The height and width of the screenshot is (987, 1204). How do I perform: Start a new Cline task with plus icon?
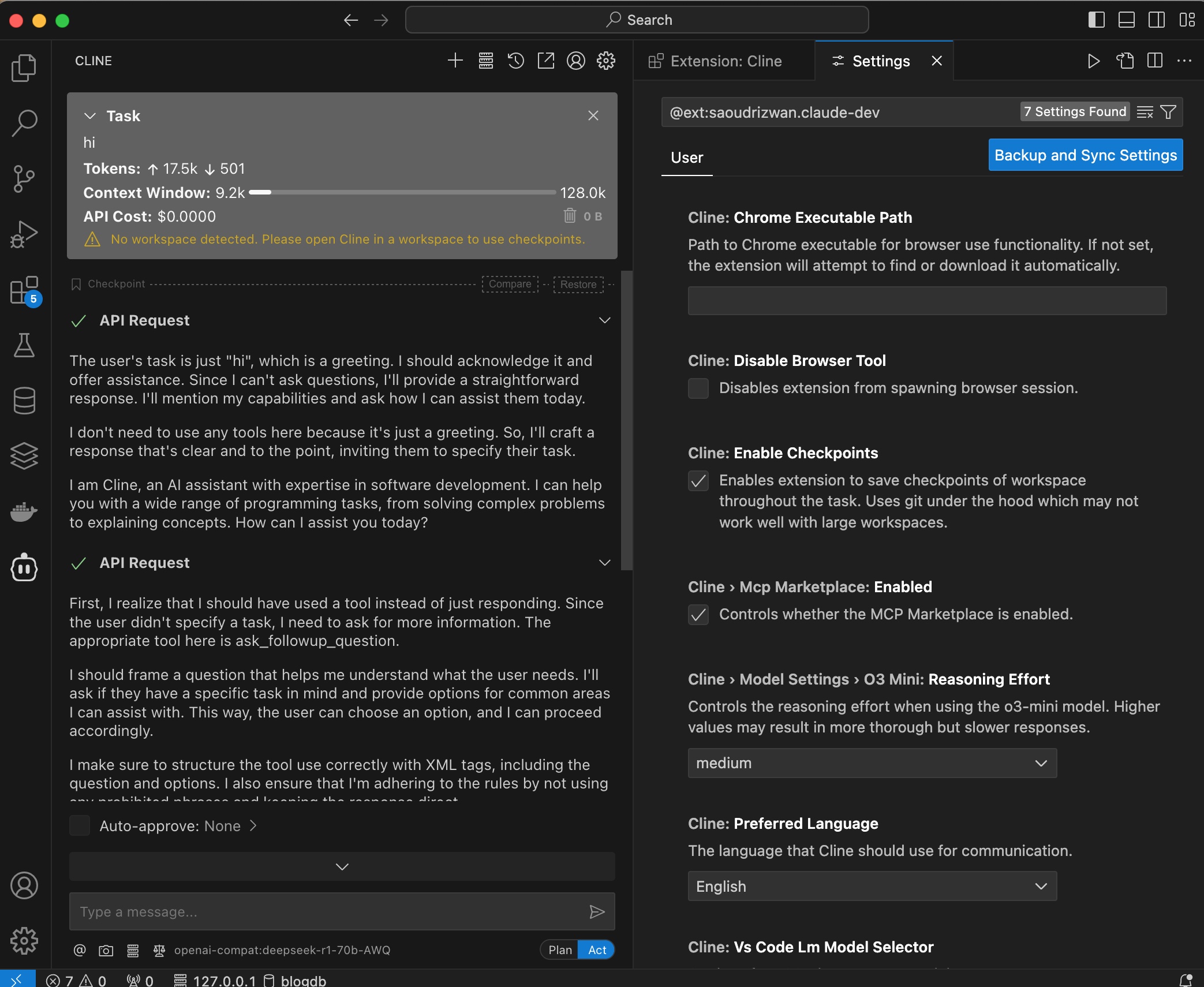455,61
